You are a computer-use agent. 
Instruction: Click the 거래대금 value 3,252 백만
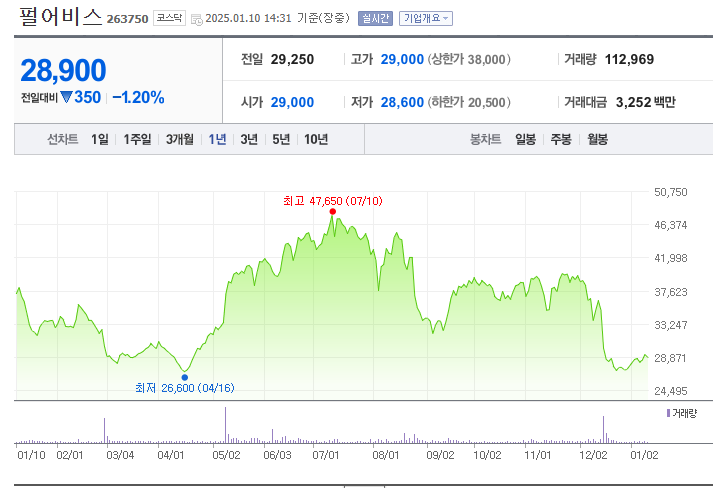(646, 102)
